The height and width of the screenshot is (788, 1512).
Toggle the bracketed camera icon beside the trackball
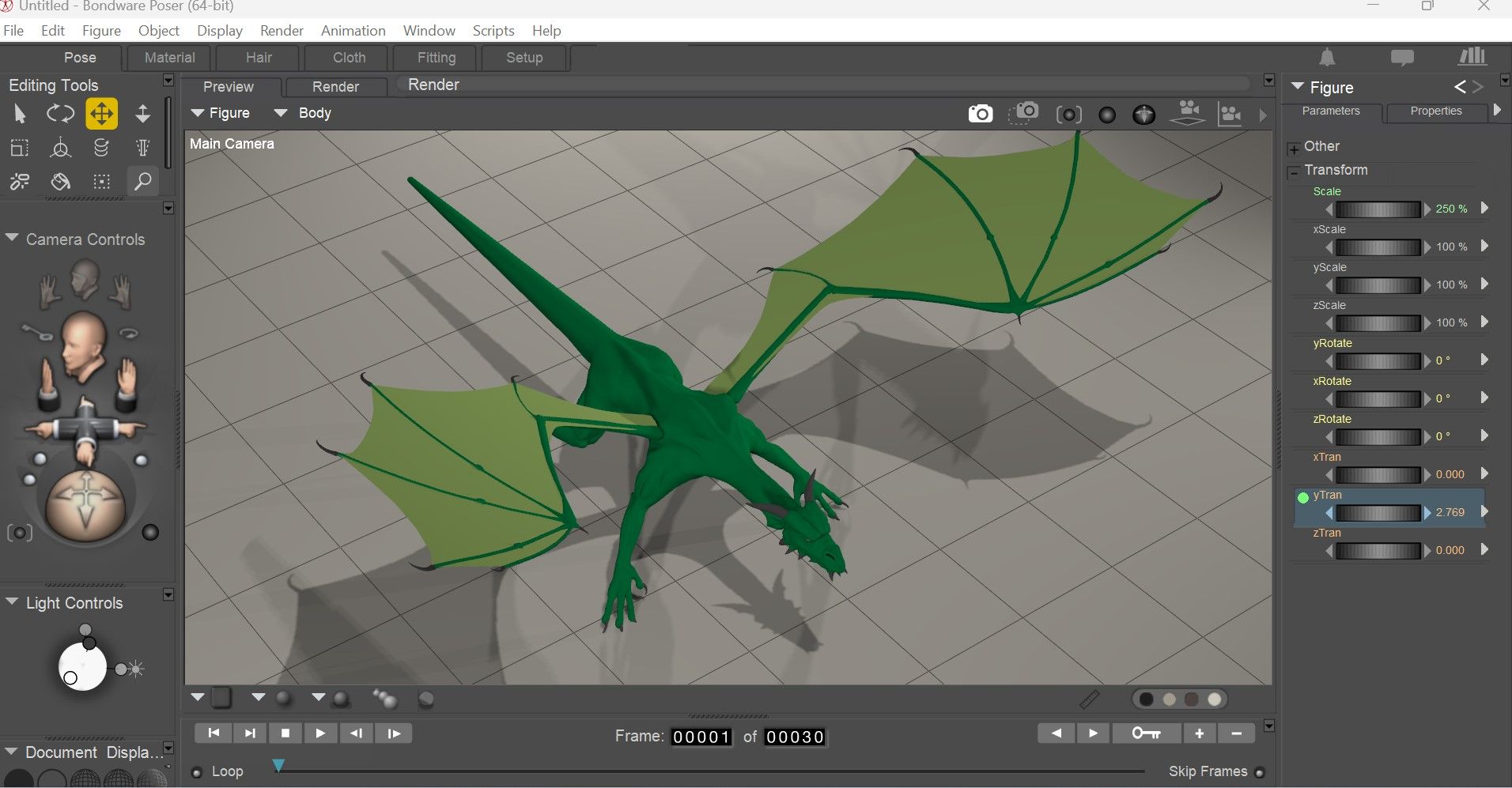[20, 533]
